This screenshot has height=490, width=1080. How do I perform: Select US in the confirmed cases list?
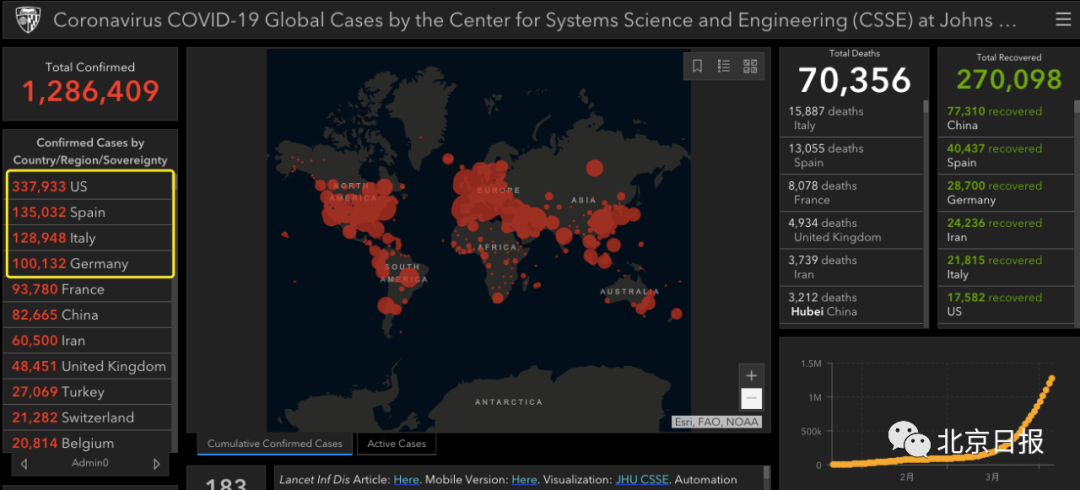pos(90,186)
